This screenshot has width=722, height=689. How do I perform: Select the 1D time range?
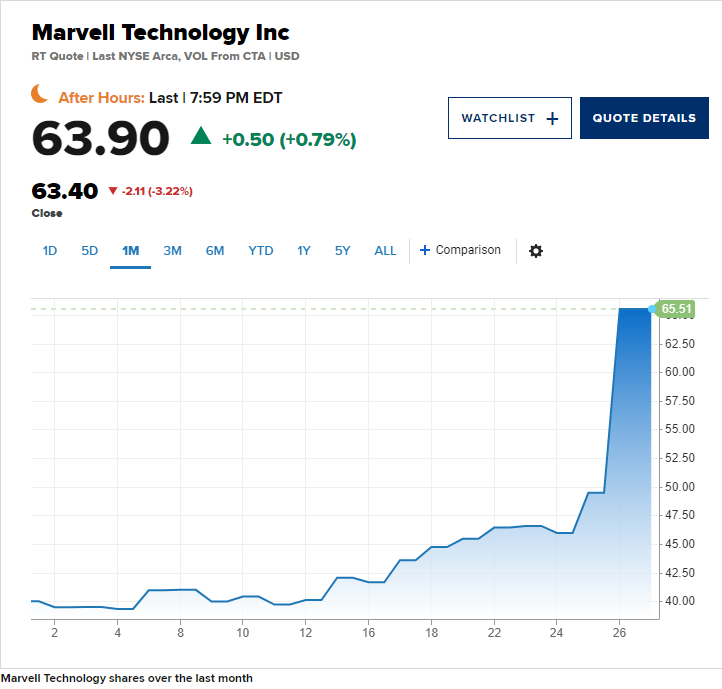[50, 251]
